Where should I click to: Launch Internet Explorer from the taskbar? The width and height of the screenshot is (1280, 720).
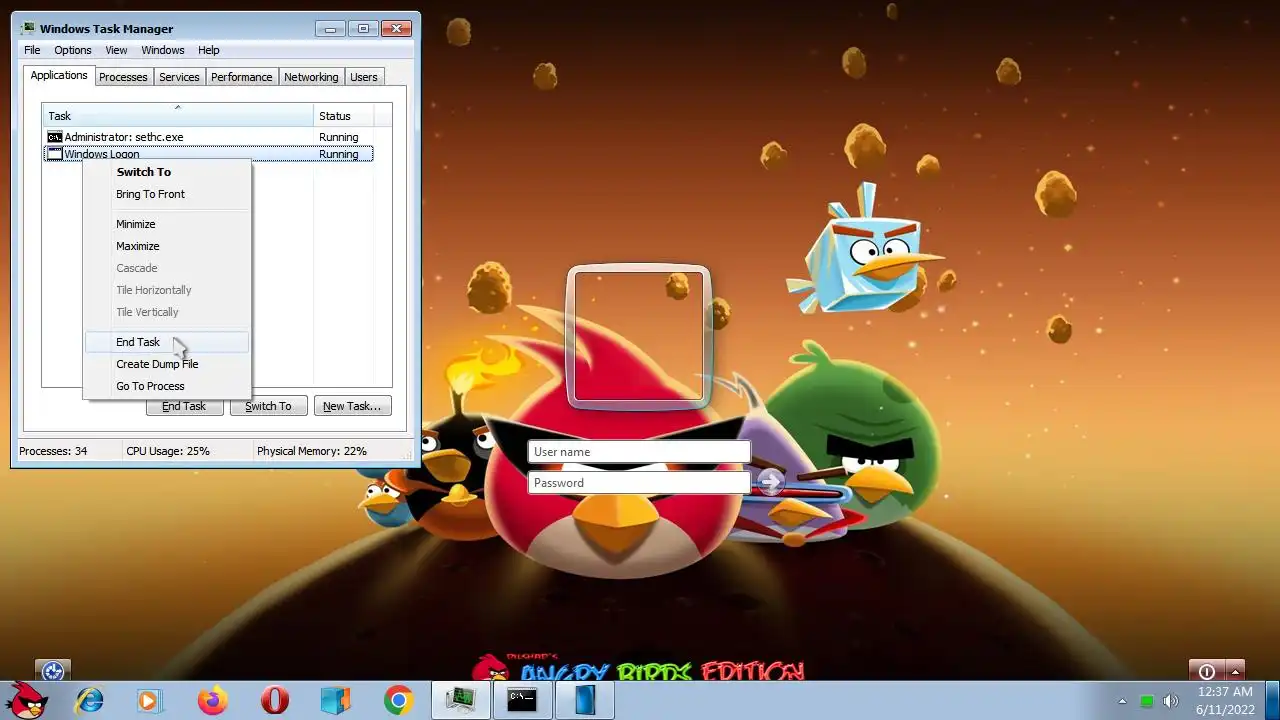pos(90,701)
